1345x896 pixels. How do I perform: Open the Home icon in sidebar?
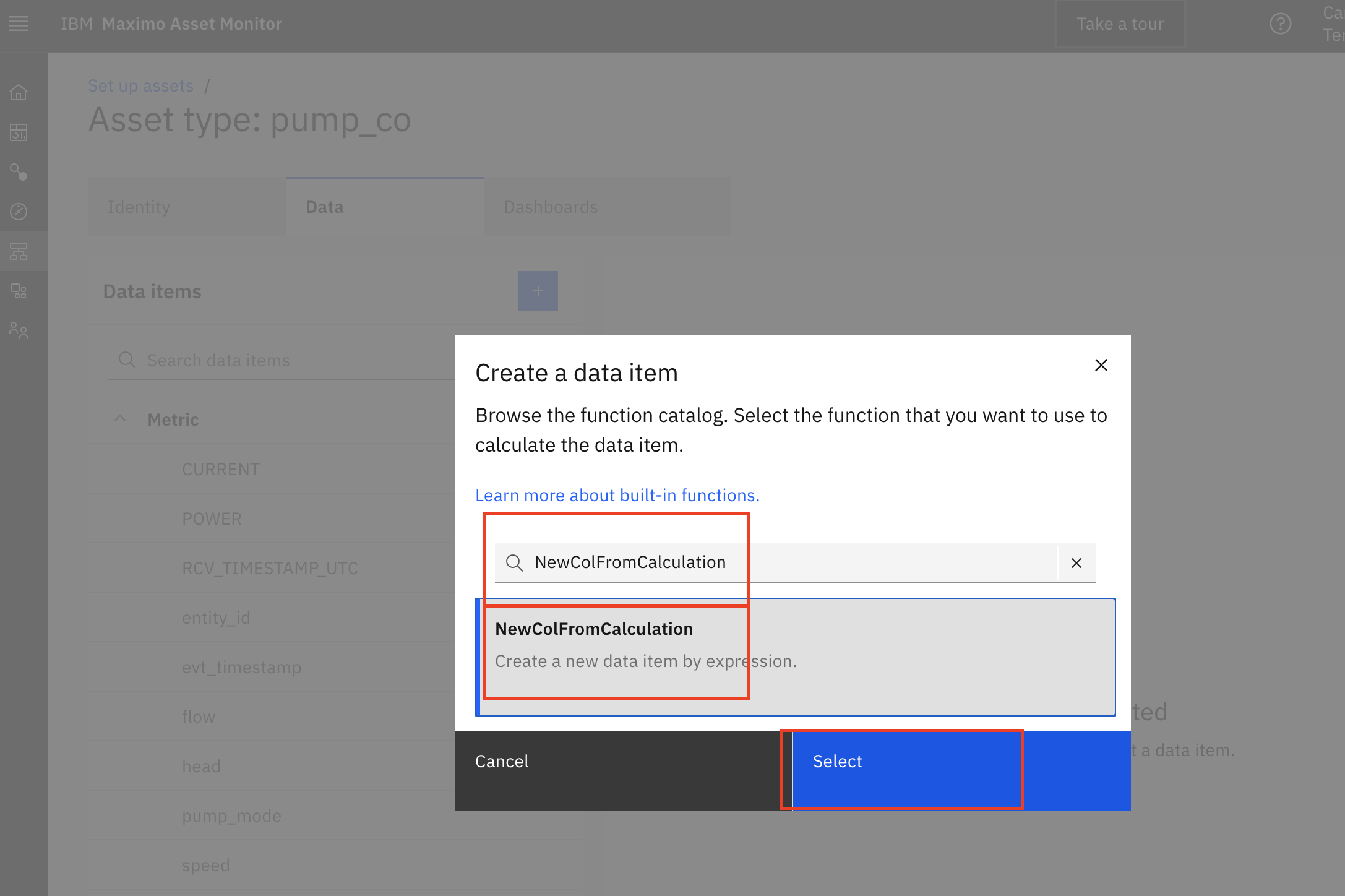click(19, 92)
